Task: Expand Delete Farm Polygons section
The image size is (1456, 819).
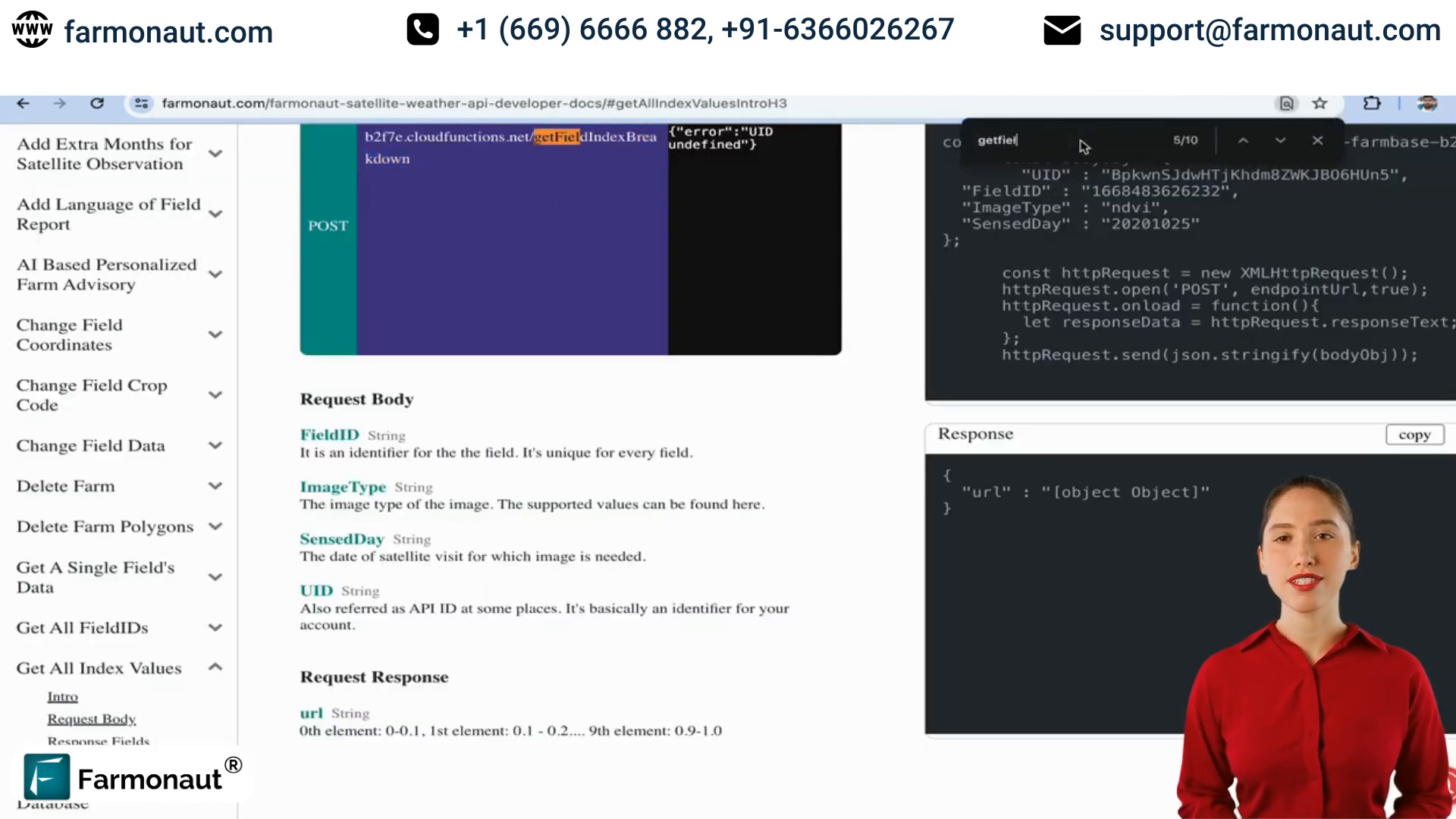Action: point(215,526)
